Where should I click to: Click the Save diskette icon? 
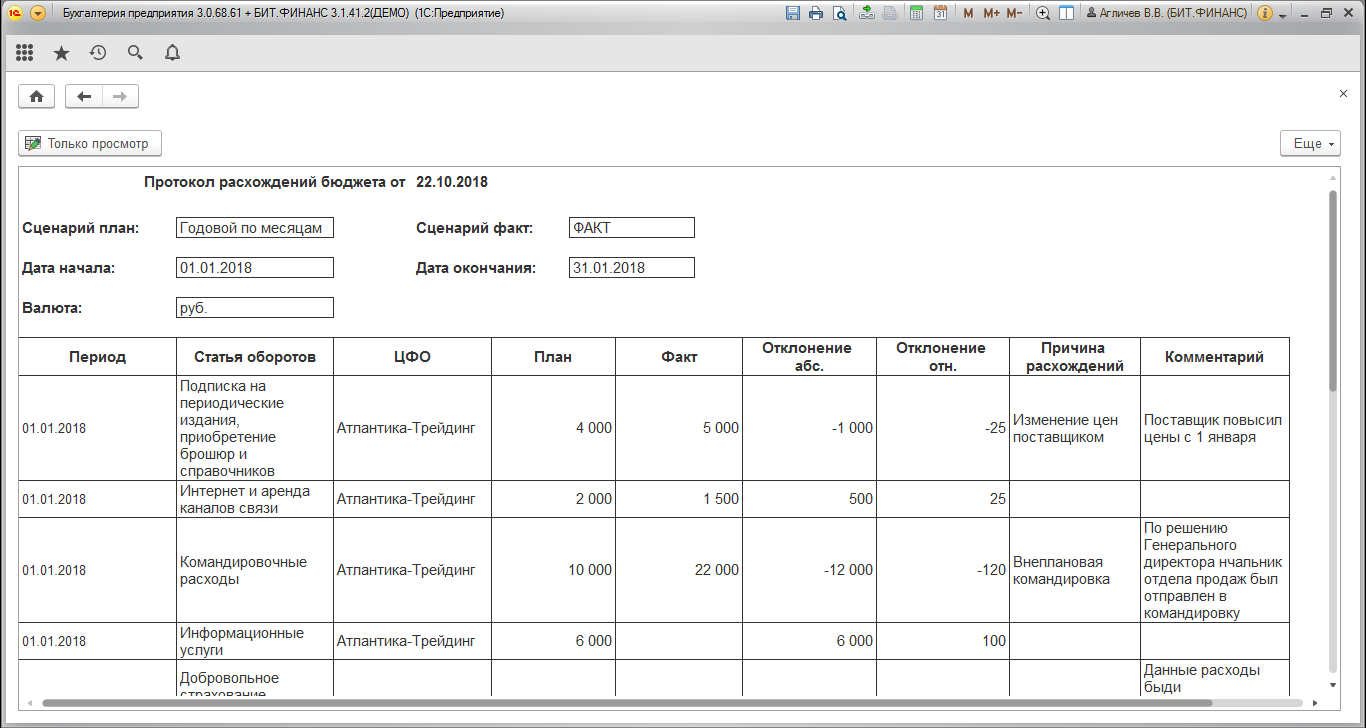click(x=793, y=14)
